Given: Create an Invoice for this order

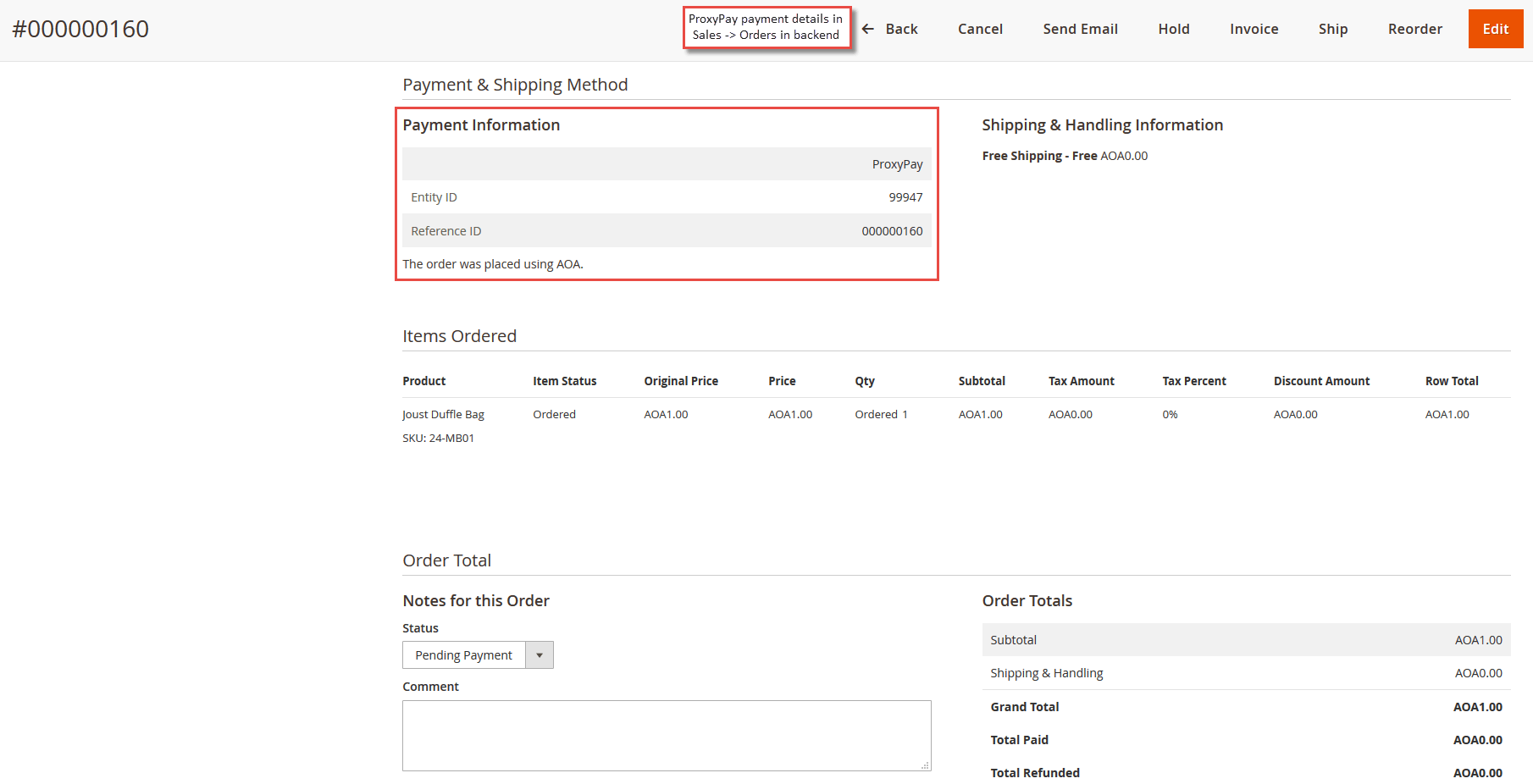Looking at the screenshot, I should [x=1254, y=29].
